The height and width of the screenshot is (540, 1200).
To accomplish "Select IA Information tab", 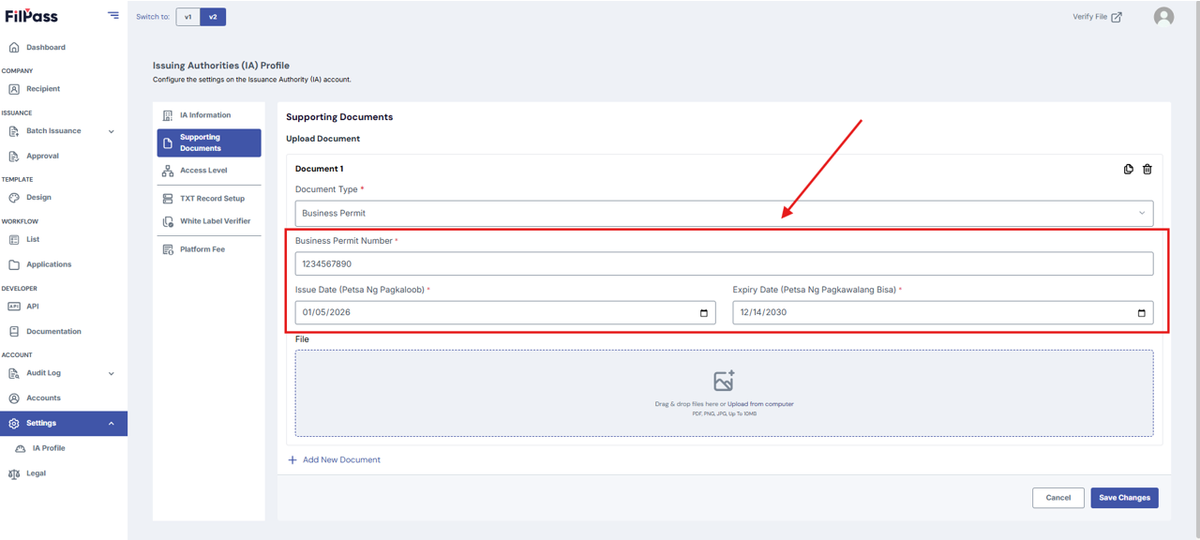I will click(x=209, y=115).
